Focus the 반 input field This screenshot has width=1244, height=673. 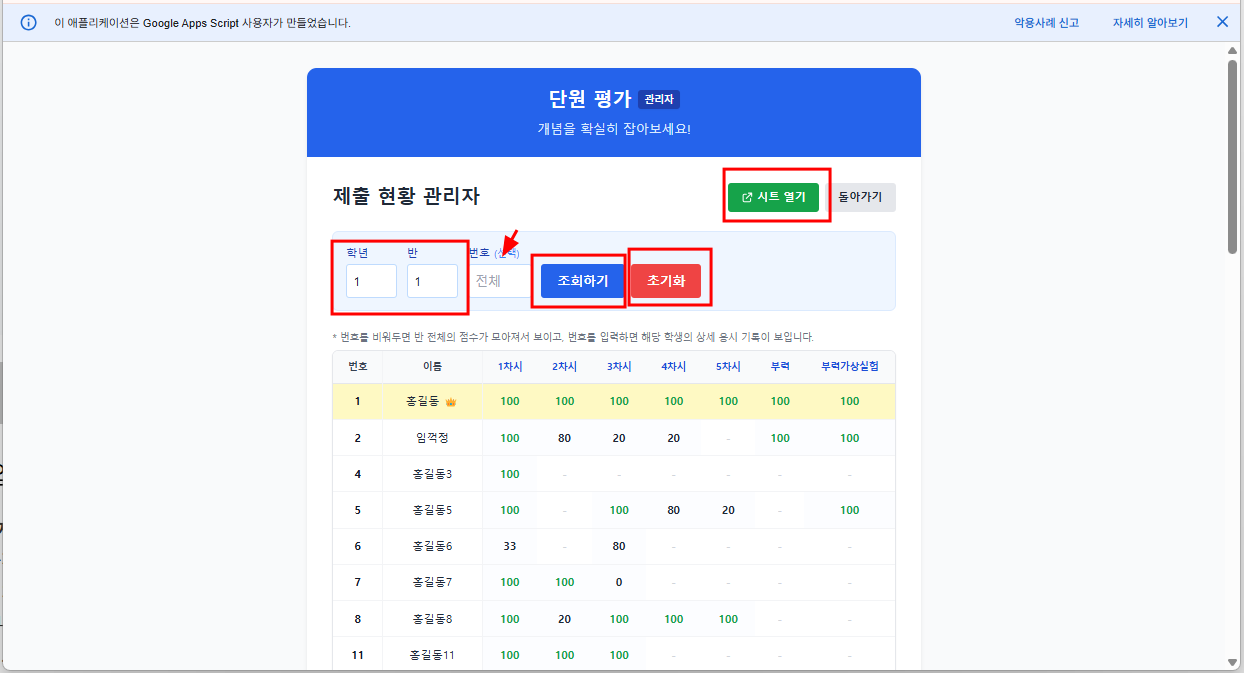pos(432,281)
